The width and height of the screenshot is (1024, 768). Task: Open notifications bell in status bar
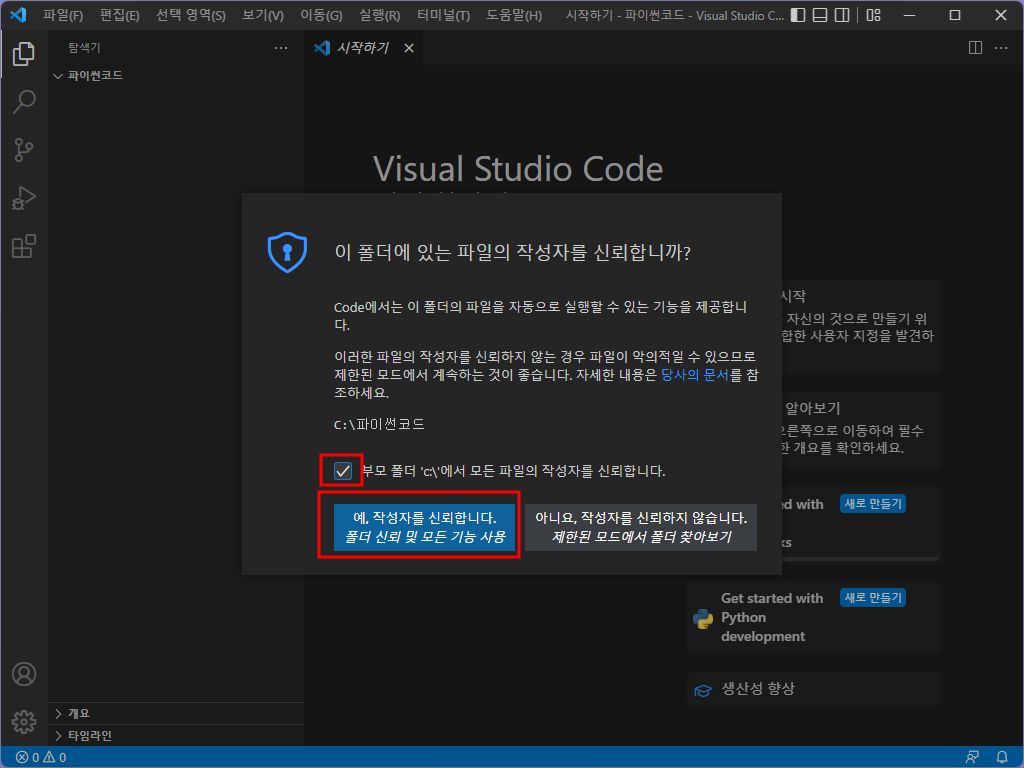(1002, 758)
